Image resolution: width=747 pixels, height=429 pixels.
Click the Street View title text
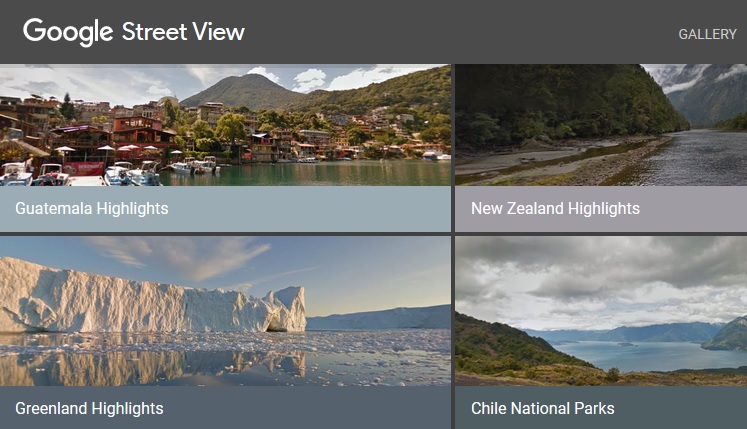(x=183, y=32)
